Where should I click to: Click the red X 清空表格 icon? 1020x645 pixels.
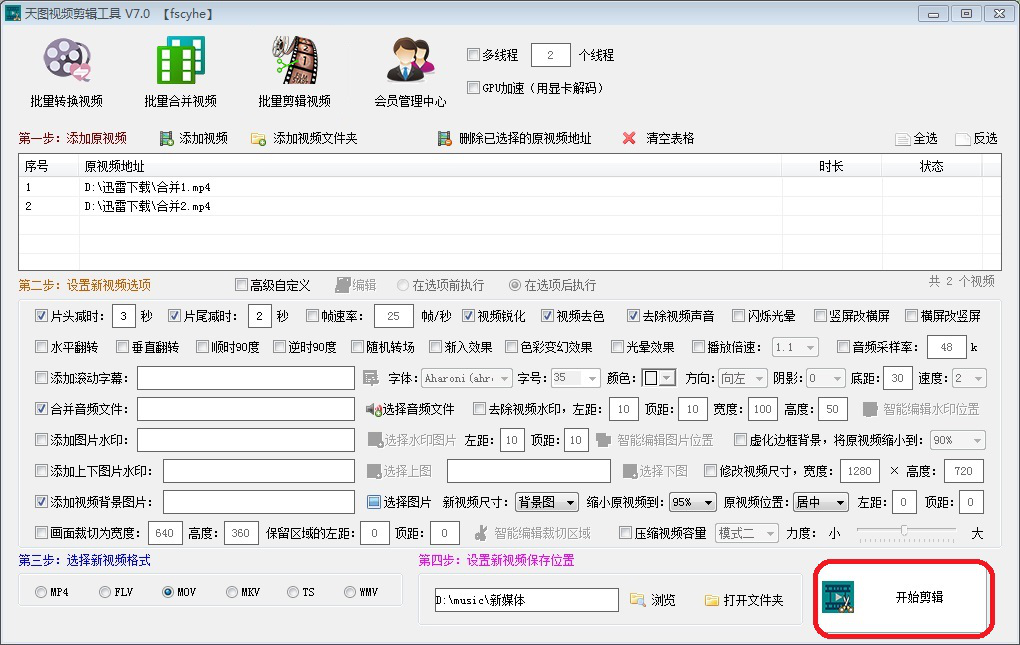click(629, 138)
